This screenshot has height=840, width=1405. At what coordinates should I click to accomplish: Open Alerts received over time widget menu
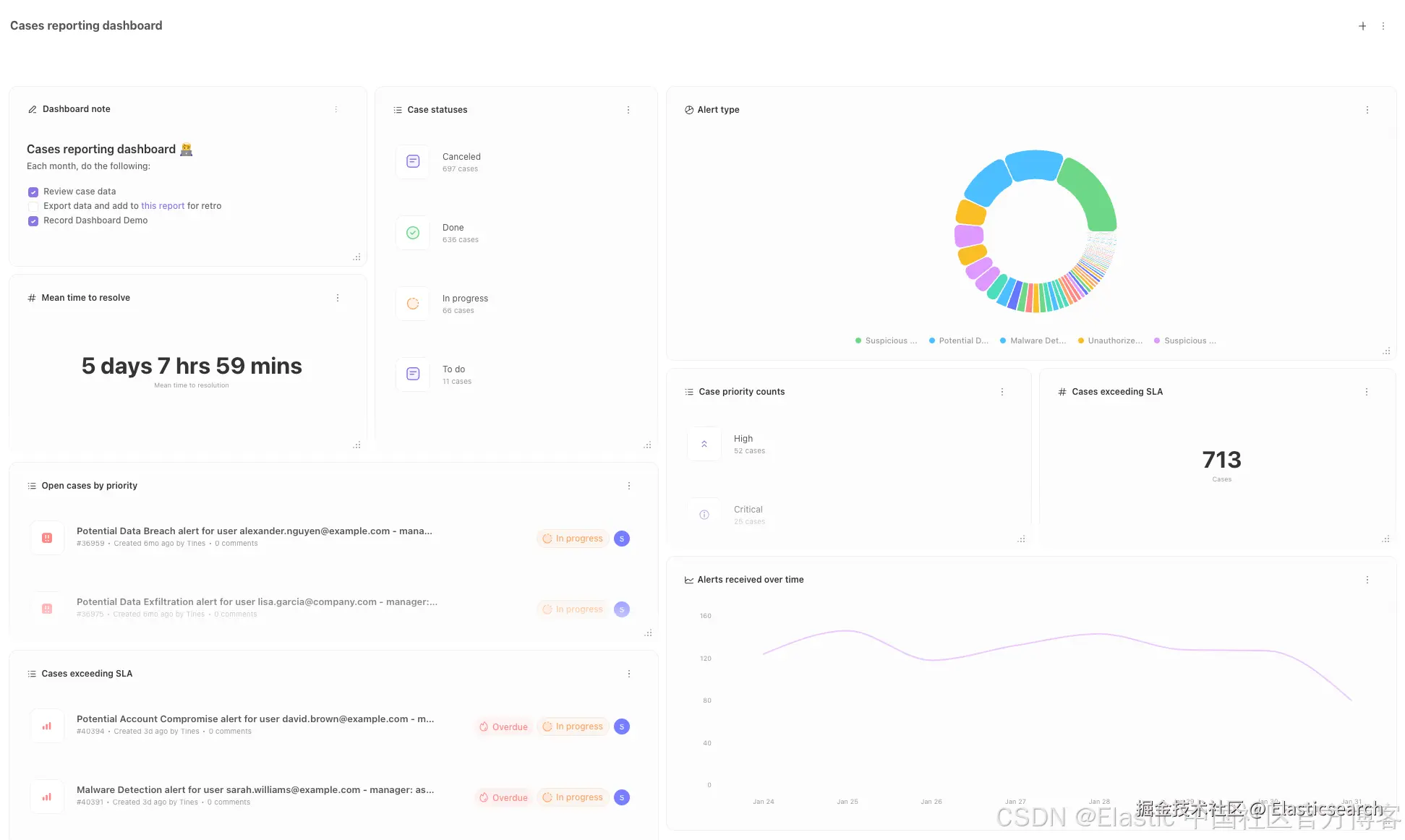coord(1367,580)
